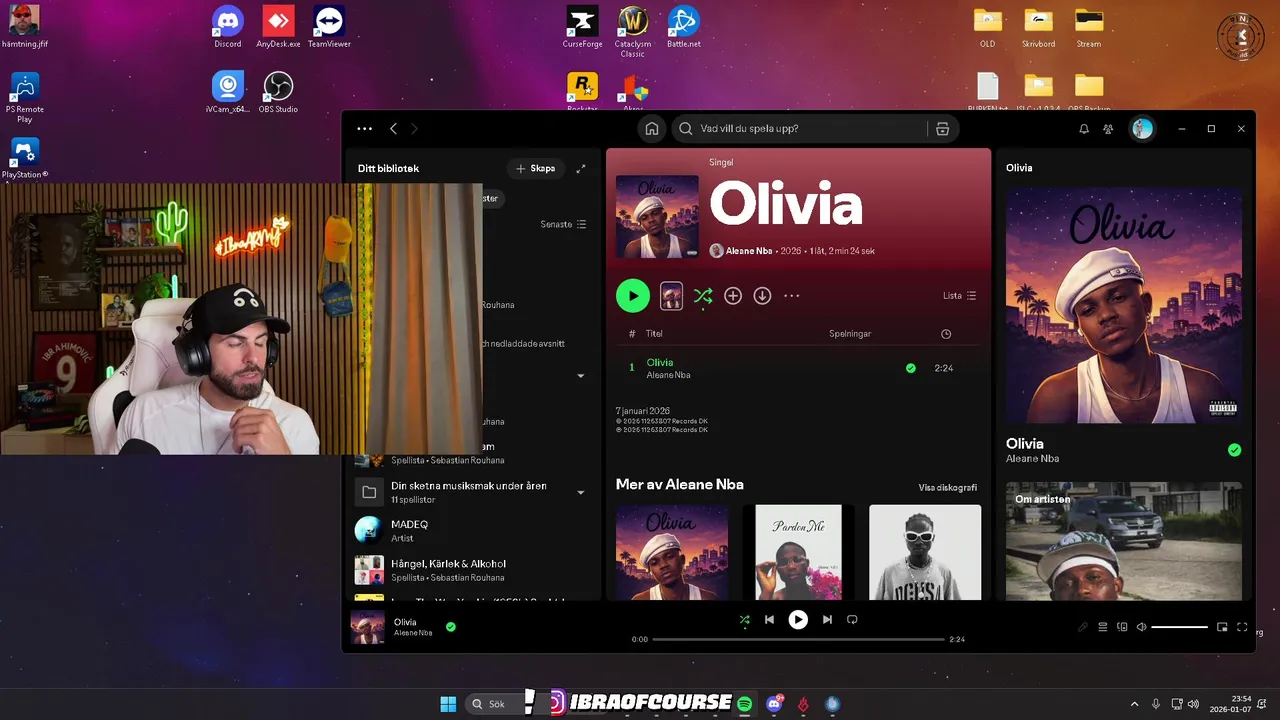Image resolution: width=1280 pixels, height=720 pixels.
Task: Toggle saved checkmark in right panel
Action: point(1234,450)
